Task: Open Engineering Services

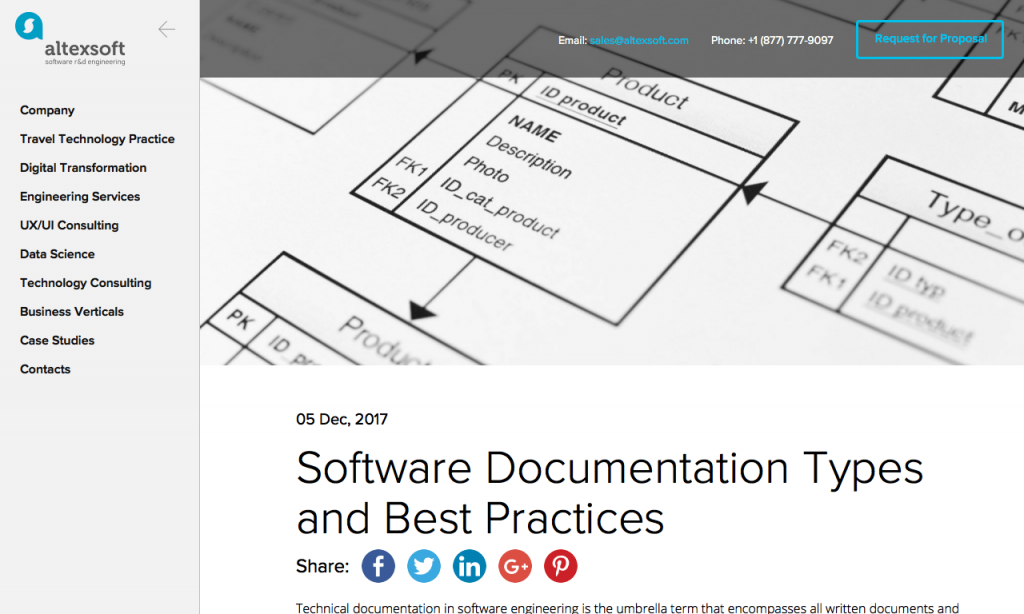Action: pos(79,196)
